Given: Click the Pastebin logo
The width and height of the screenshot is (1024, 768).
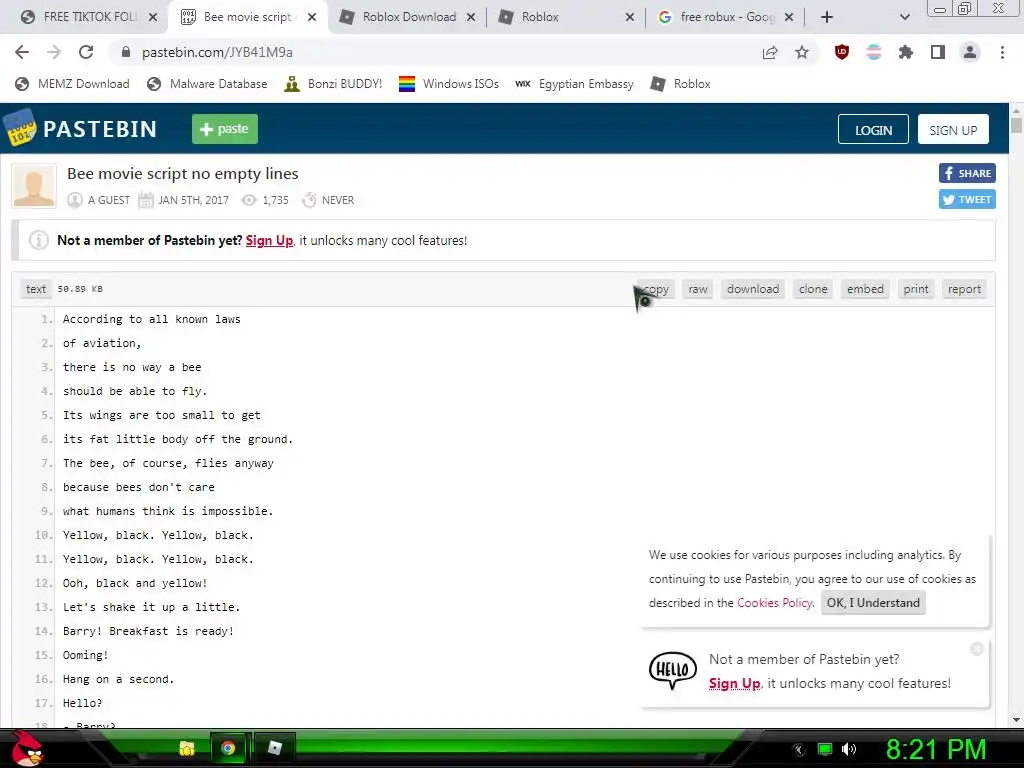Looking at the screenshot, I should point(80,129).
